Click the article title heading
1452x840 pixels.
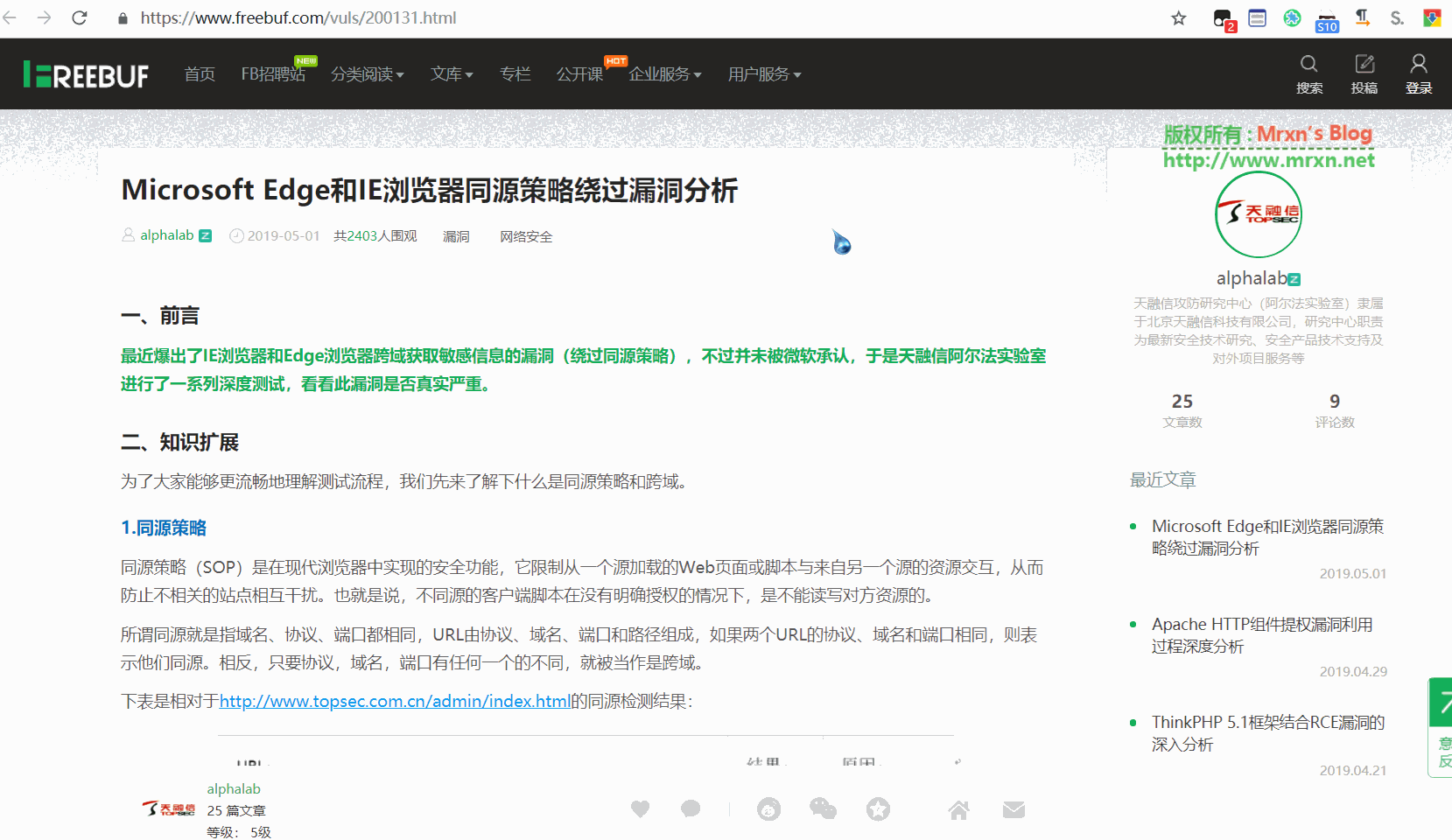tap(430, 190)
